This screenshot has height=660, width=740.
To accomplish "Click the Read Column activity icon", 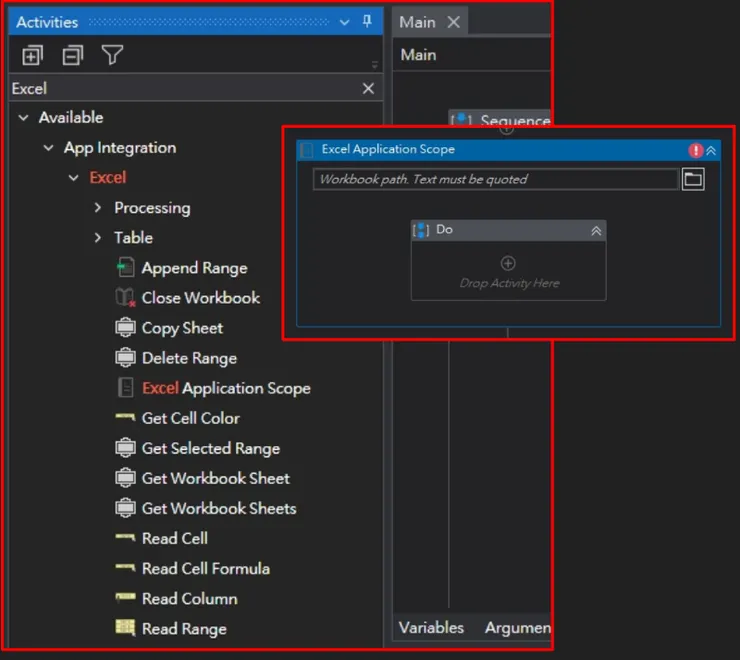I will point(125,597).
